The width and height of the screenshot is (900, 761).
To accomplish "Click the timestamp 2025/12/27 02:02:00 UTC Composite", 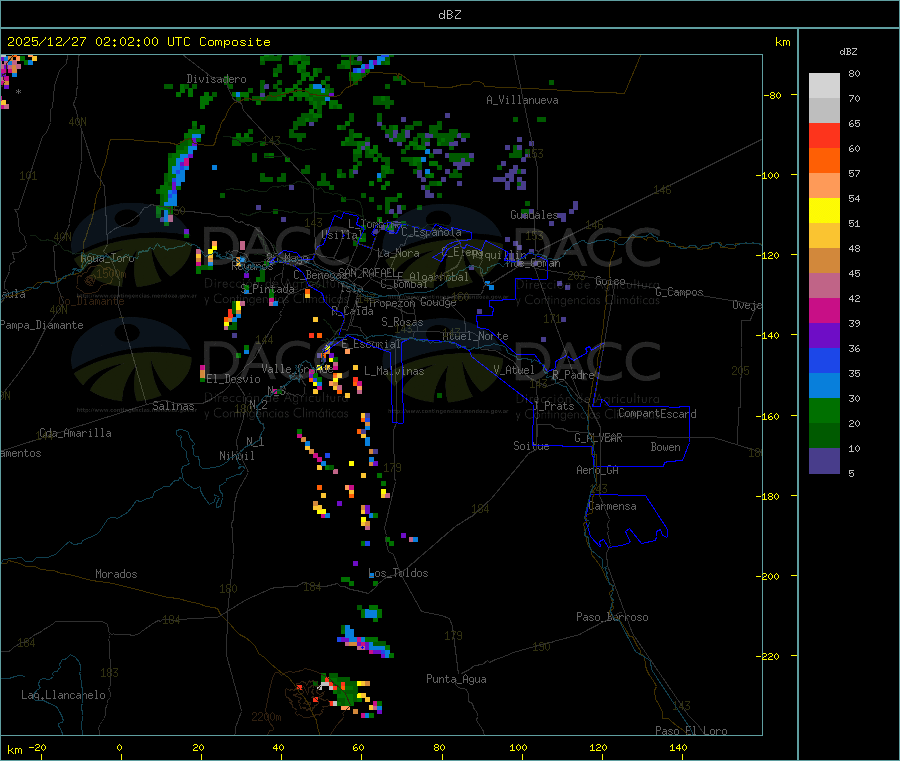I will coord(138,42).
